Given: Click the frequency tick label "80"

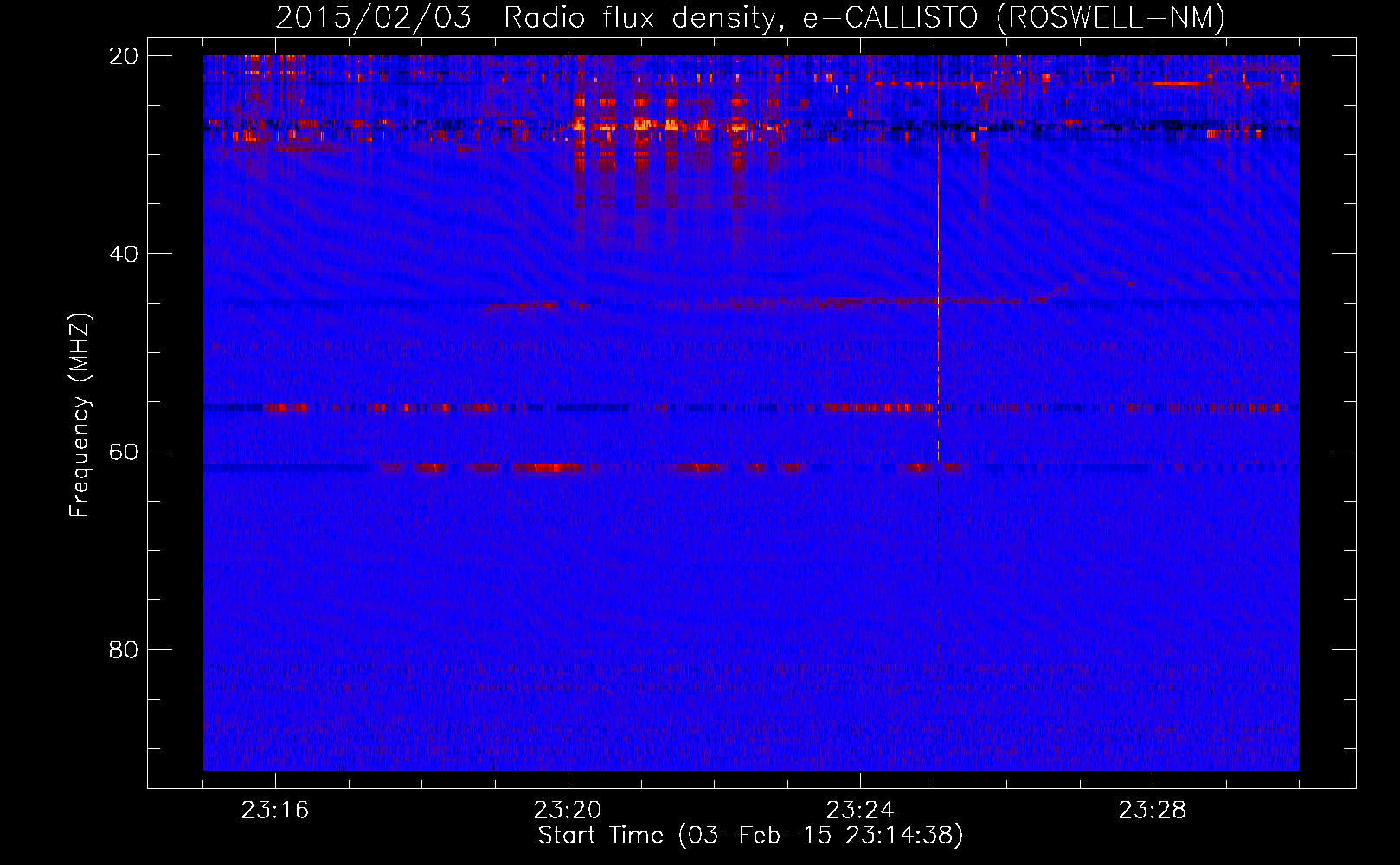Looking at the screenshot, I should coord(124,650).
